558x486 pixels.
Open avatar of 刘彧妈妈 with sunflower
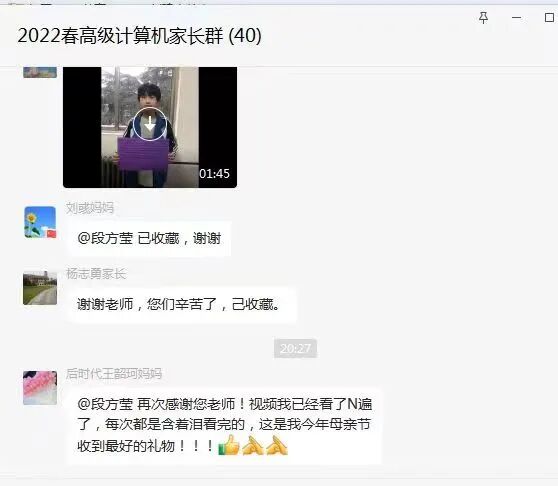(x=40, y=222)
